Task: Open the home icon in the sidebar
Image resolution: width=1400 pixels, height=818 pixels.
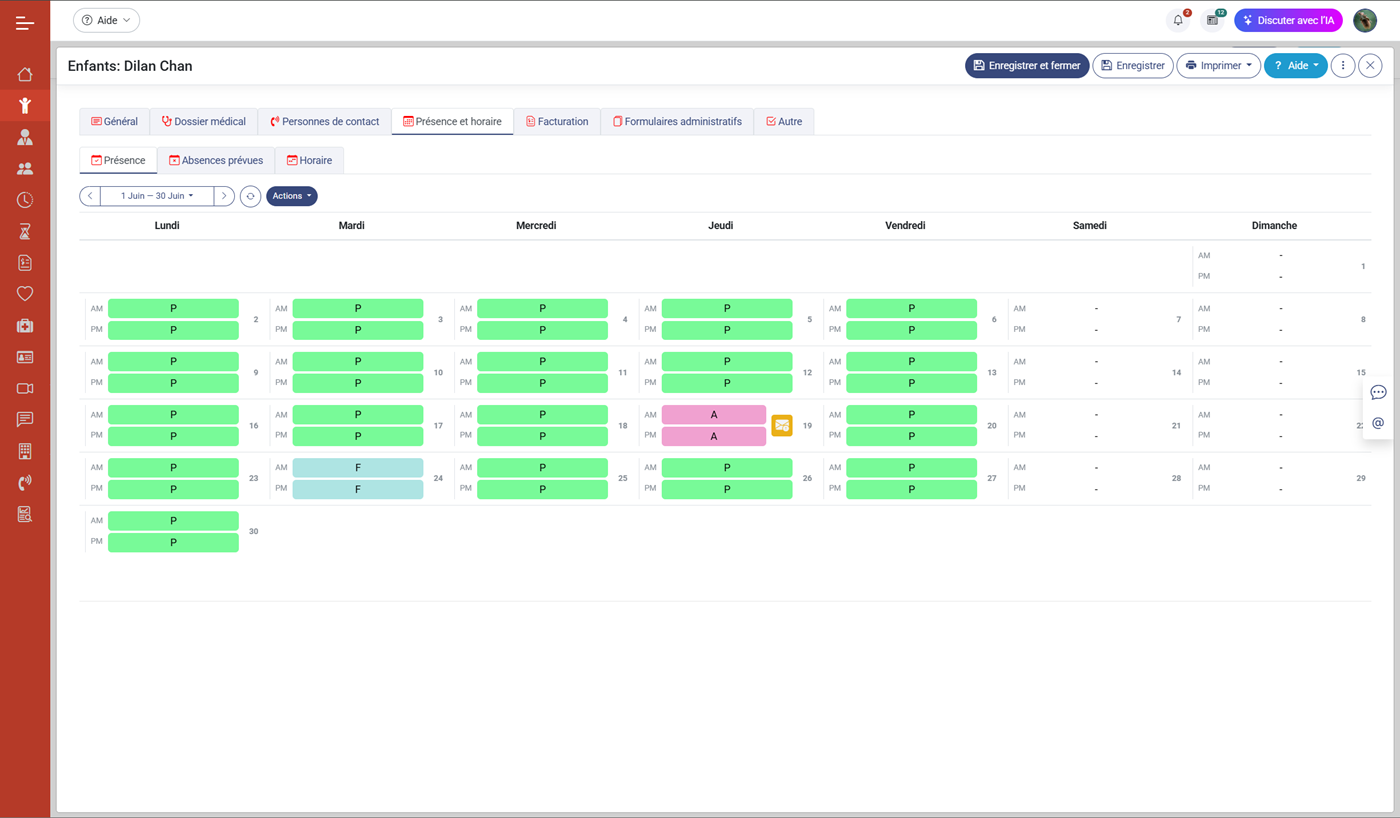Action: tap(25, 74)
